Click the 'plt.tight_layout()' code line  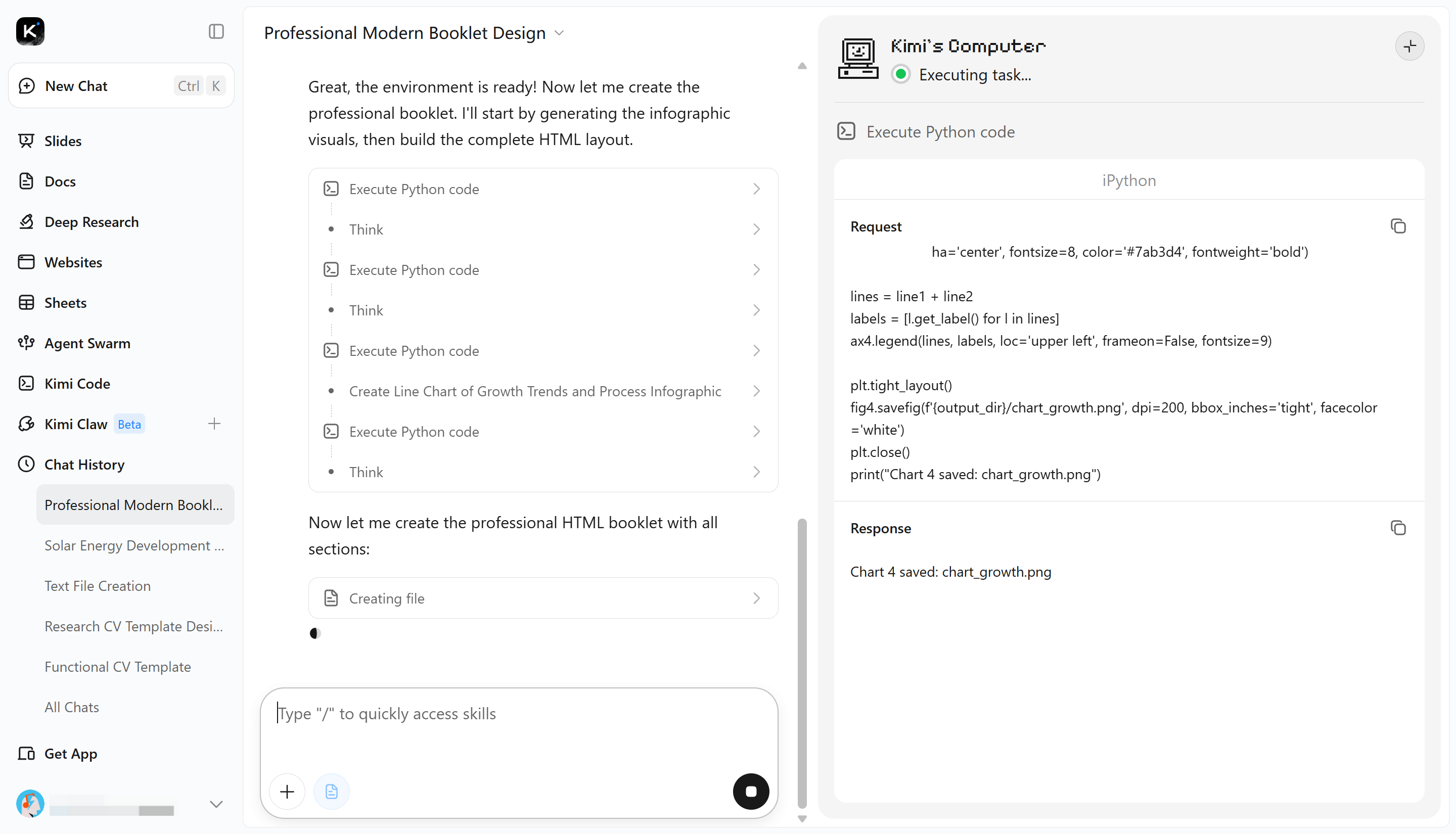[x=901, y=386]
